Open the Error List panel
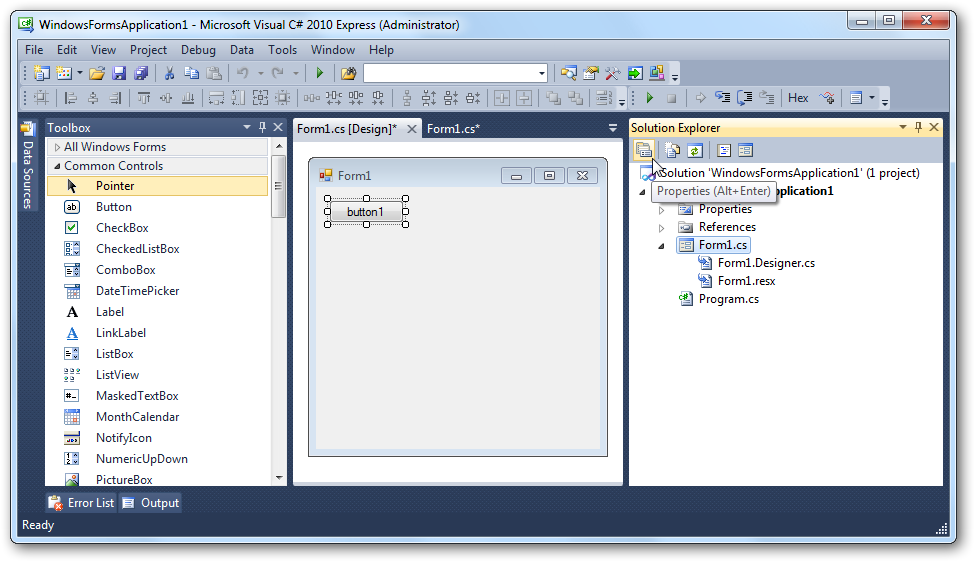Viewport: 975px width, 562px height. click(x=82, y=503)
